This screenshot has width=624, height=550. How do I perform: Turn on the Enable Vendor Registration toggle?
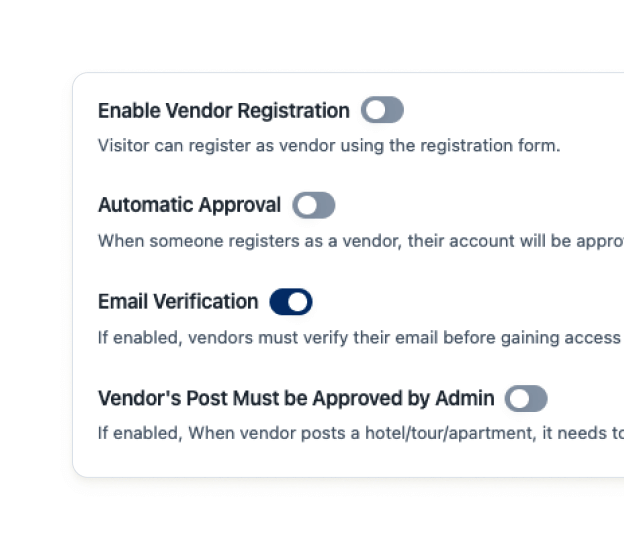pyautogui.click(x=382, y=110)
